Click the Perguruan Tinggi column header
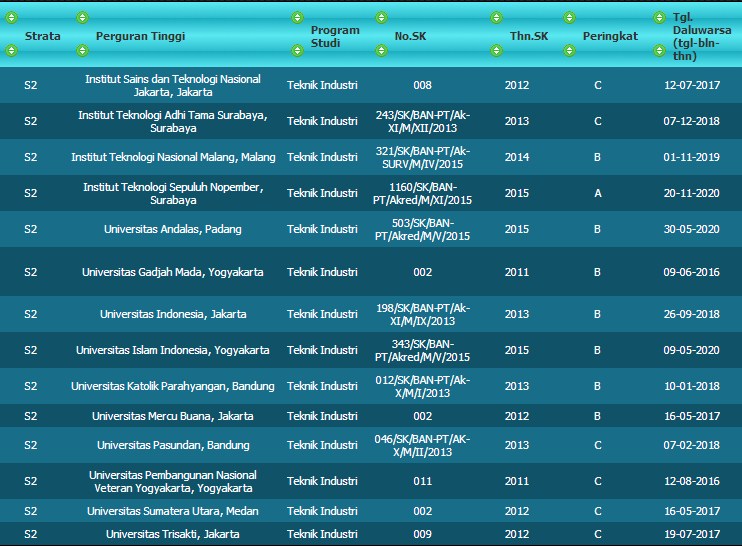 pos(141,36)
